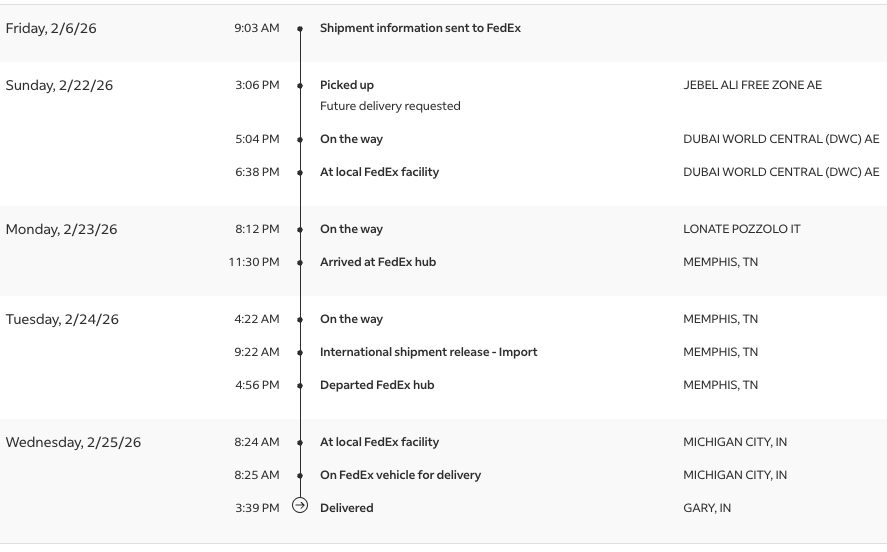887x552 pixels.
Task: Click the Future delivery requested note
Action: 390,106
